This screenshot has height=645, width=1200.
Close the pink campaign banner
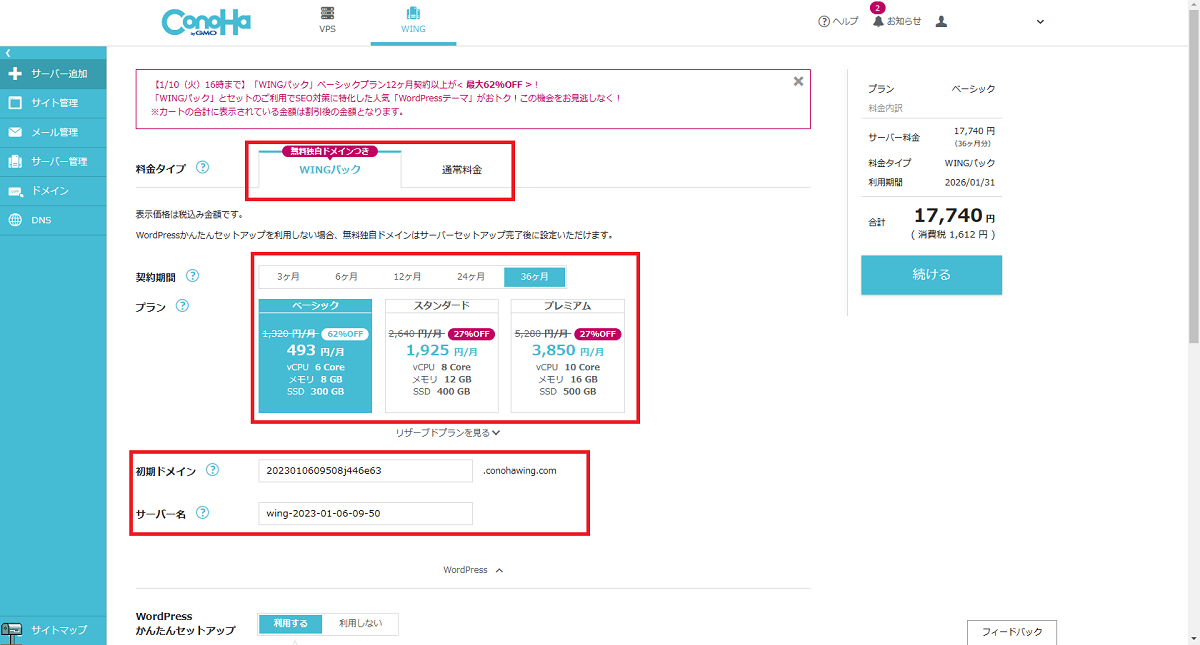(x=798, y=82)
